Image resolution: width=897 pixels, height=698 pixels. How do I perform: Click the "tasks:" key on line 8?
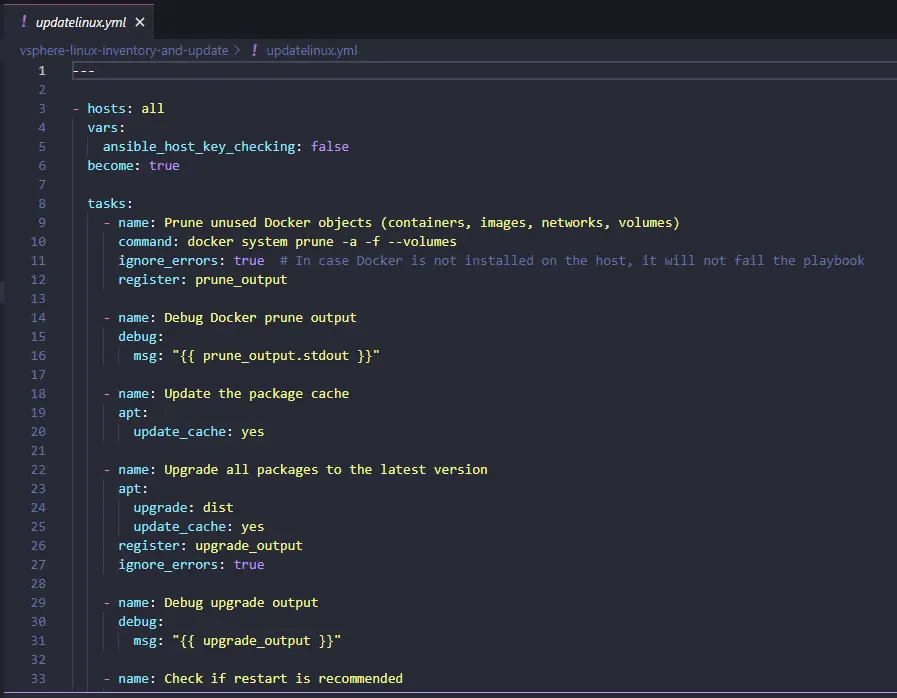109,204
